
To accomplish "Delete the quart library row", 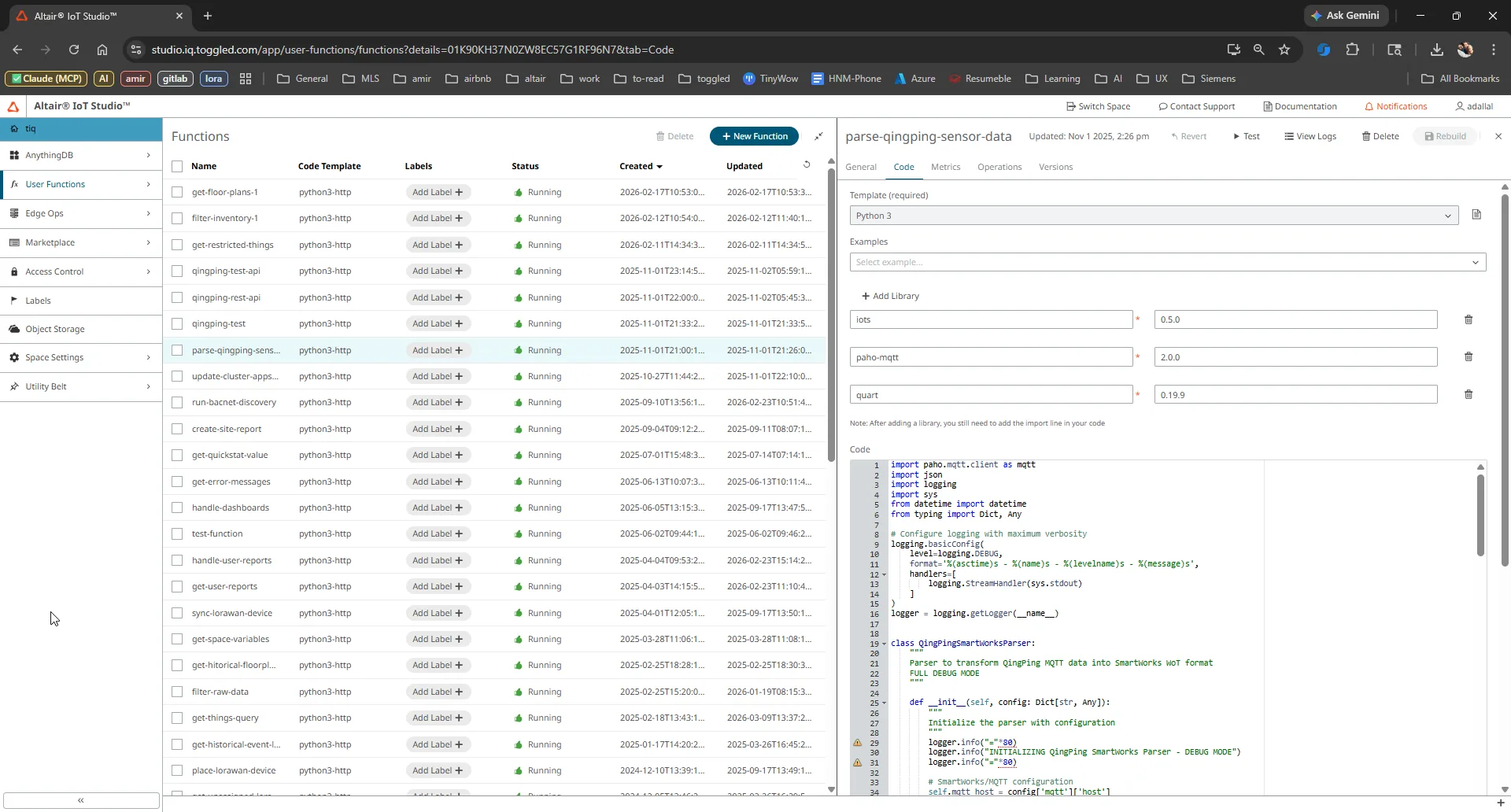I will [1468, 394].
